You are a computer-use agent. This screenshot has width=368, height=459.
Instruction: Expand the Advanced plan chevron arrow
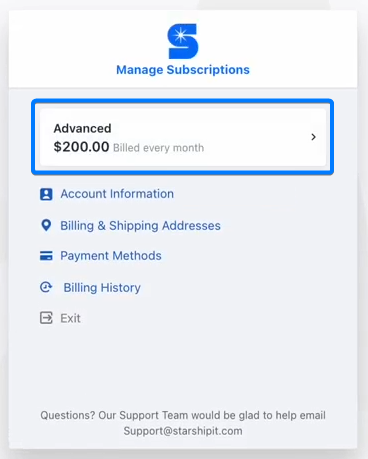click(x=313, y=137)
